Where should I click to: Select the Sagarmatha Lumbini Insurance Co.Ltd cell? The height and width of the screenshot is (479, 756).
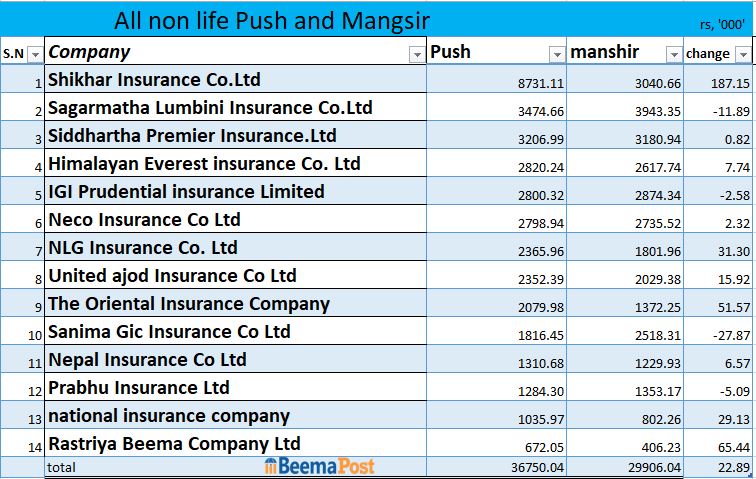point(236,108)
